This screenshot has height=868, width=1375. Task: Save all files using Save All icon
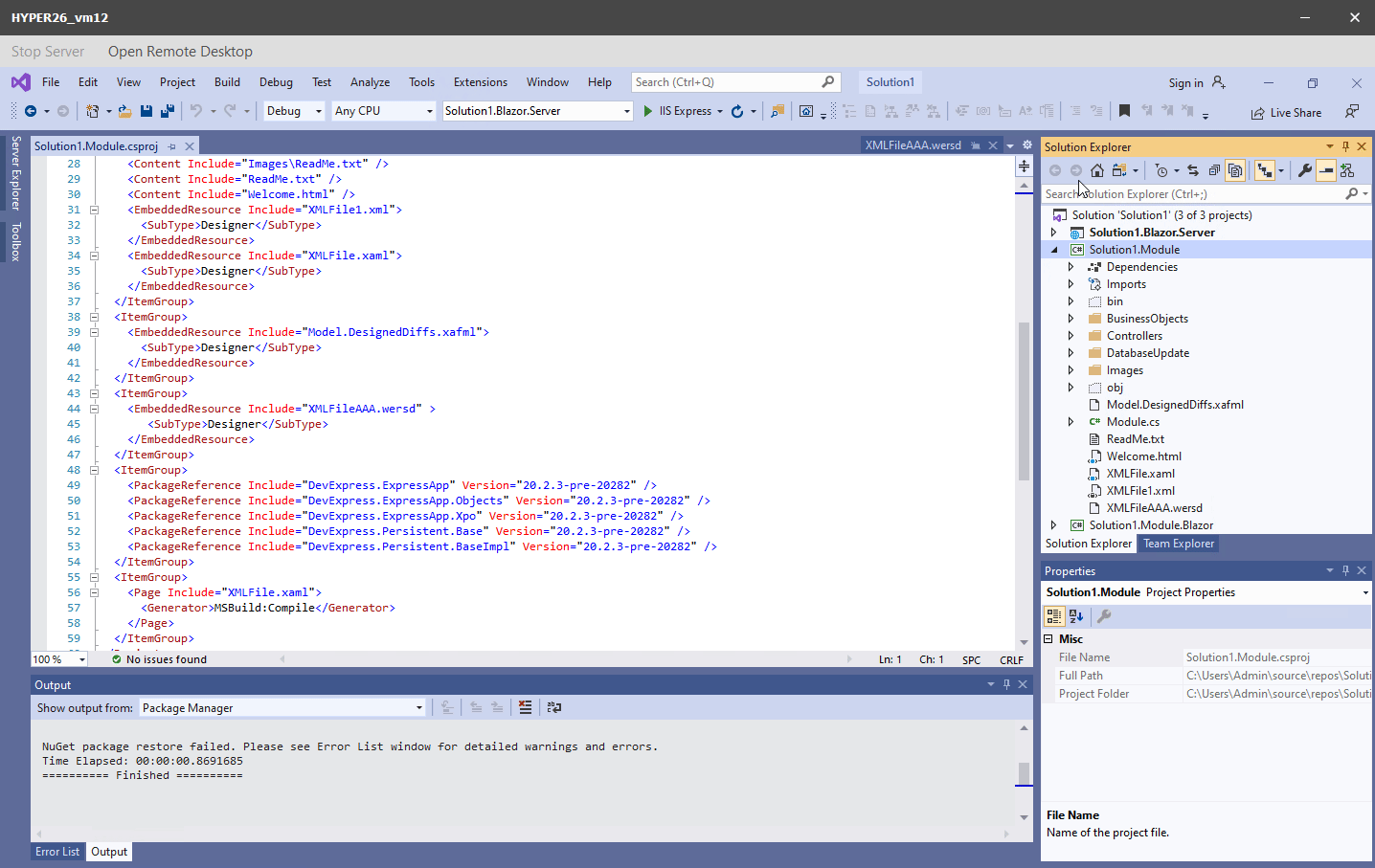pyautogui.click(x=167, y=111)
